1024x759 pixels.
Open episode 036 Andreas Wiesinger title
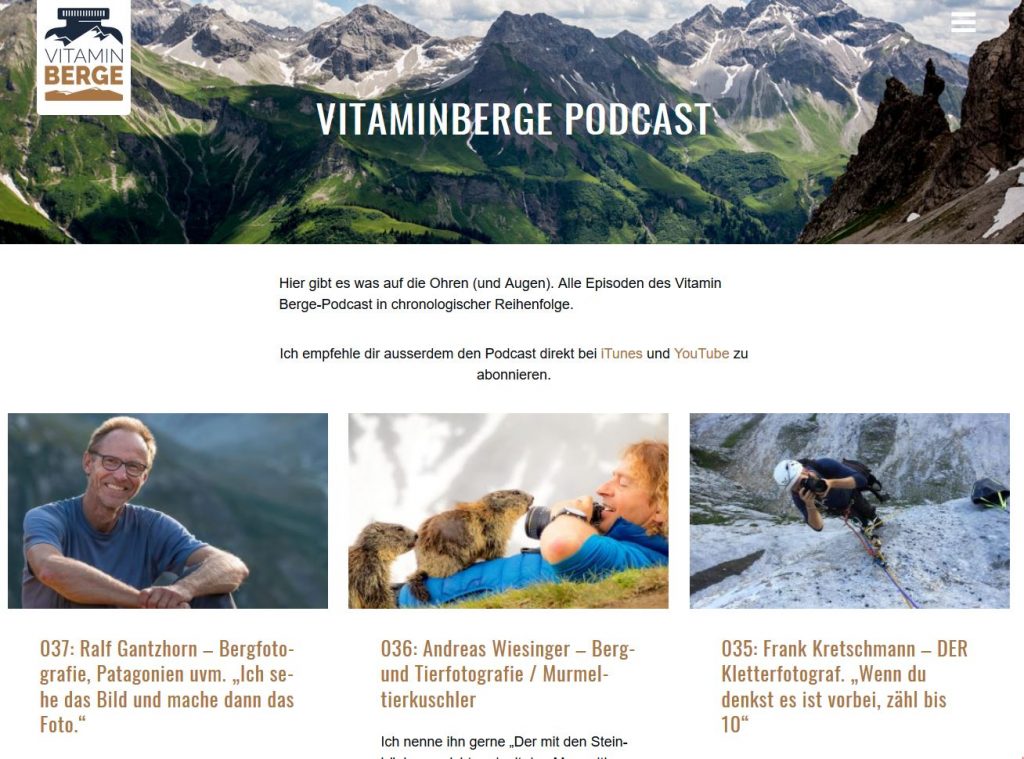tap(508, 673)
